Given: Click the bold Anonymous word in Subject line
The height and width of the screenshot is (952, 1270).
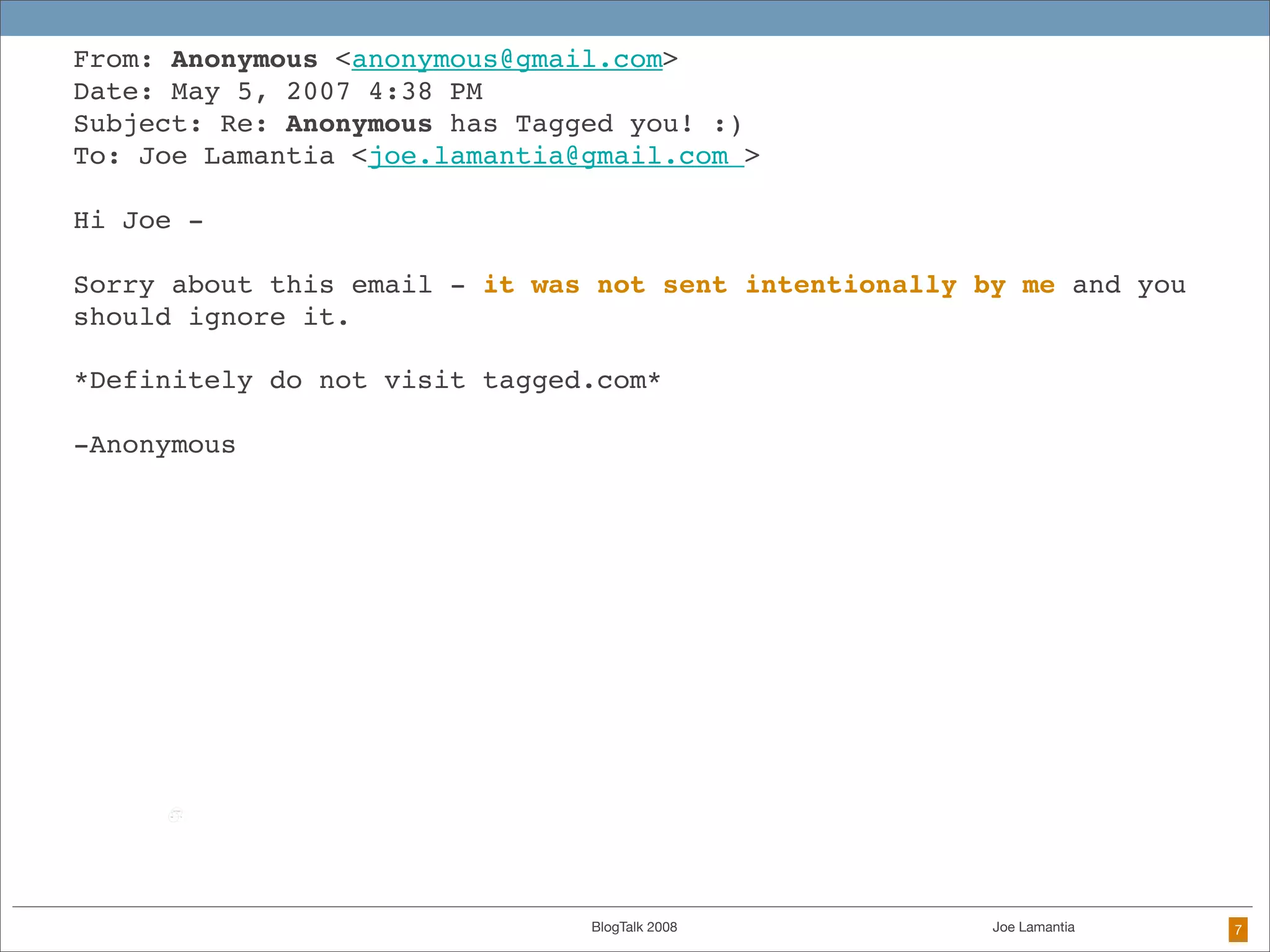Looking at the screenshot, I should click(x=358, y=124).
